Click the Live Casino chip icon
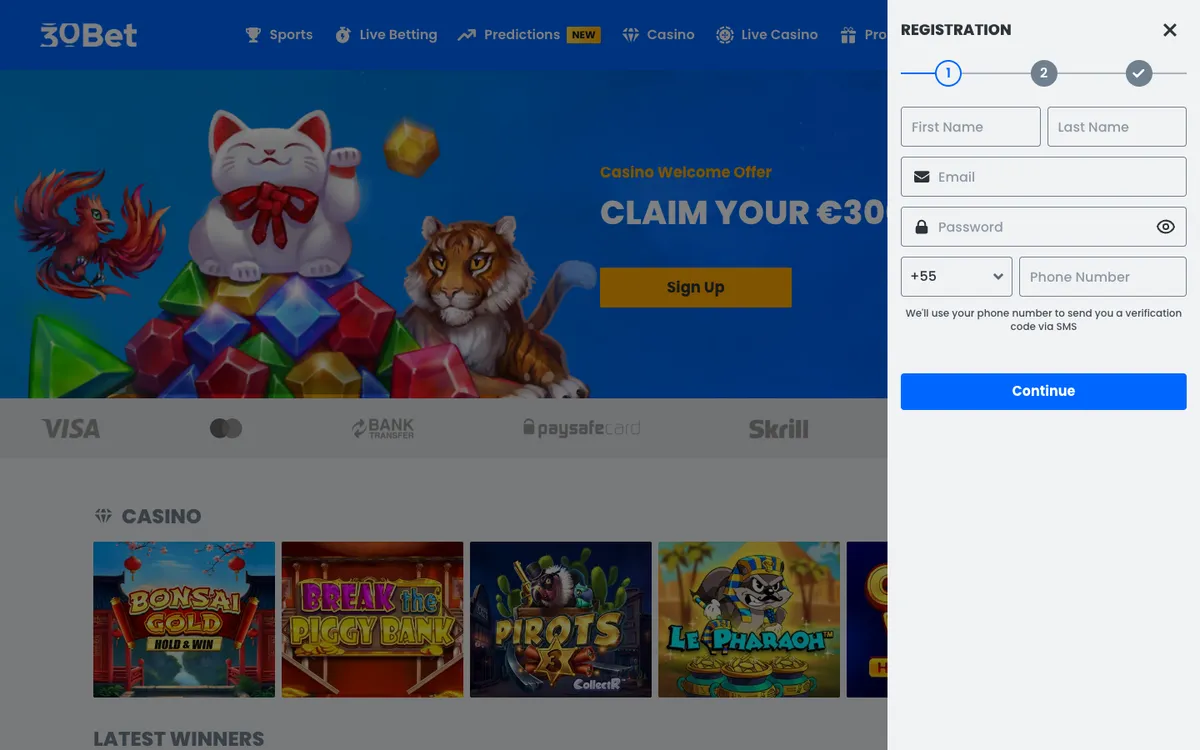The width and height of the screenshot is (1200, 750). point(725,35)
